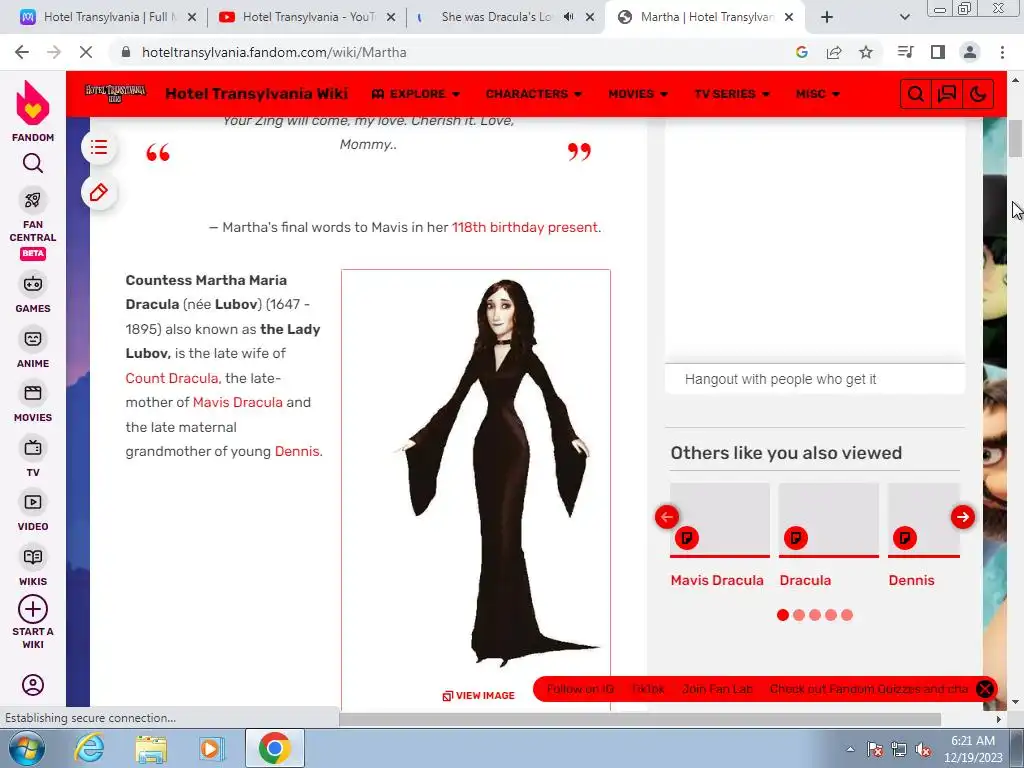Open the 118th birthday present link
This screenshot has height=768, width=1024.
tap(524, 227)
